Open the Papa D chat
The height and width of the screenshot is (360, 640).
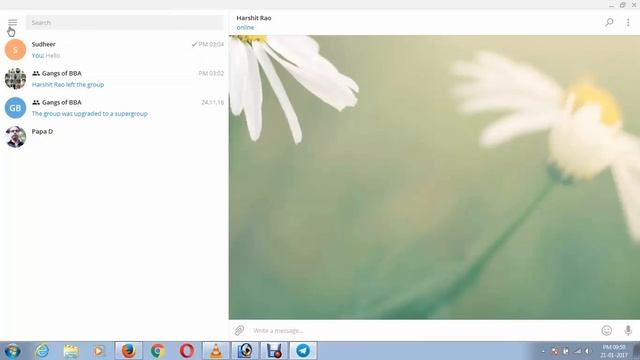pyautogui.click(x=114, y=137)
